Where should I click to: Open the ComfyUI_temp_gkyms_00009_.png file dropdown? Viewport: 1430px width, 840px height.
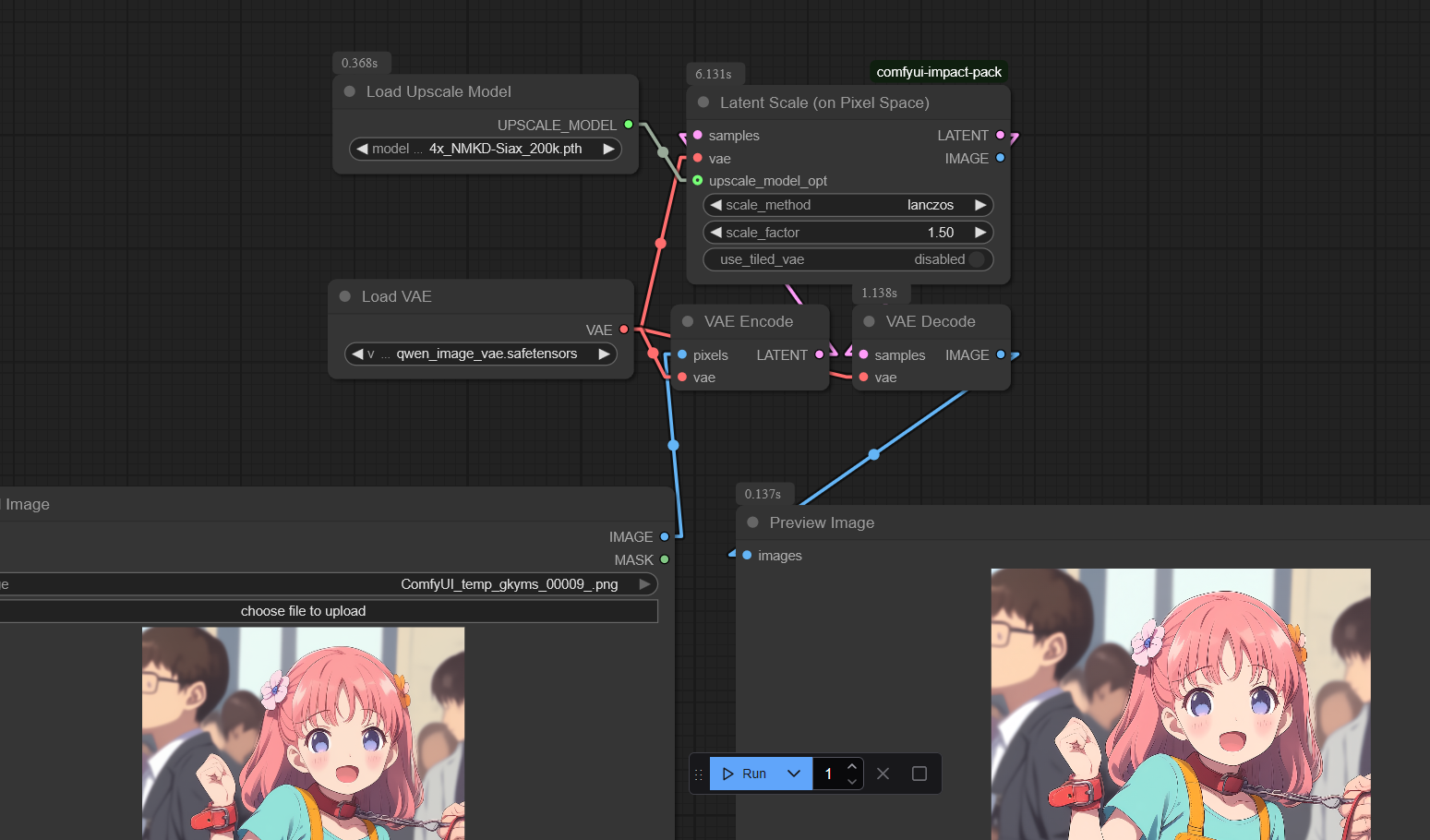[329, 584]
